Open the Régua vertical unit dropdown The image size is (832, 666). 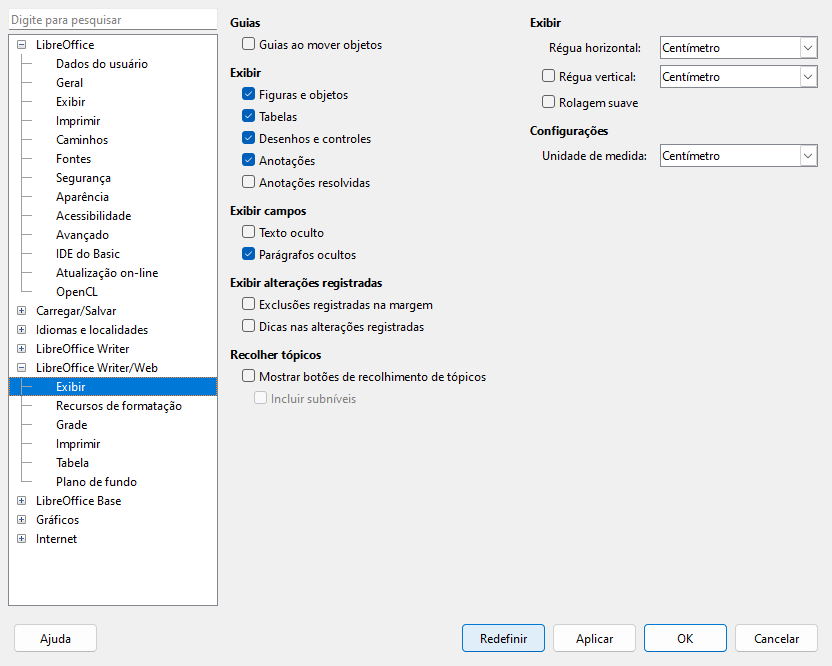tap(808, 77)
